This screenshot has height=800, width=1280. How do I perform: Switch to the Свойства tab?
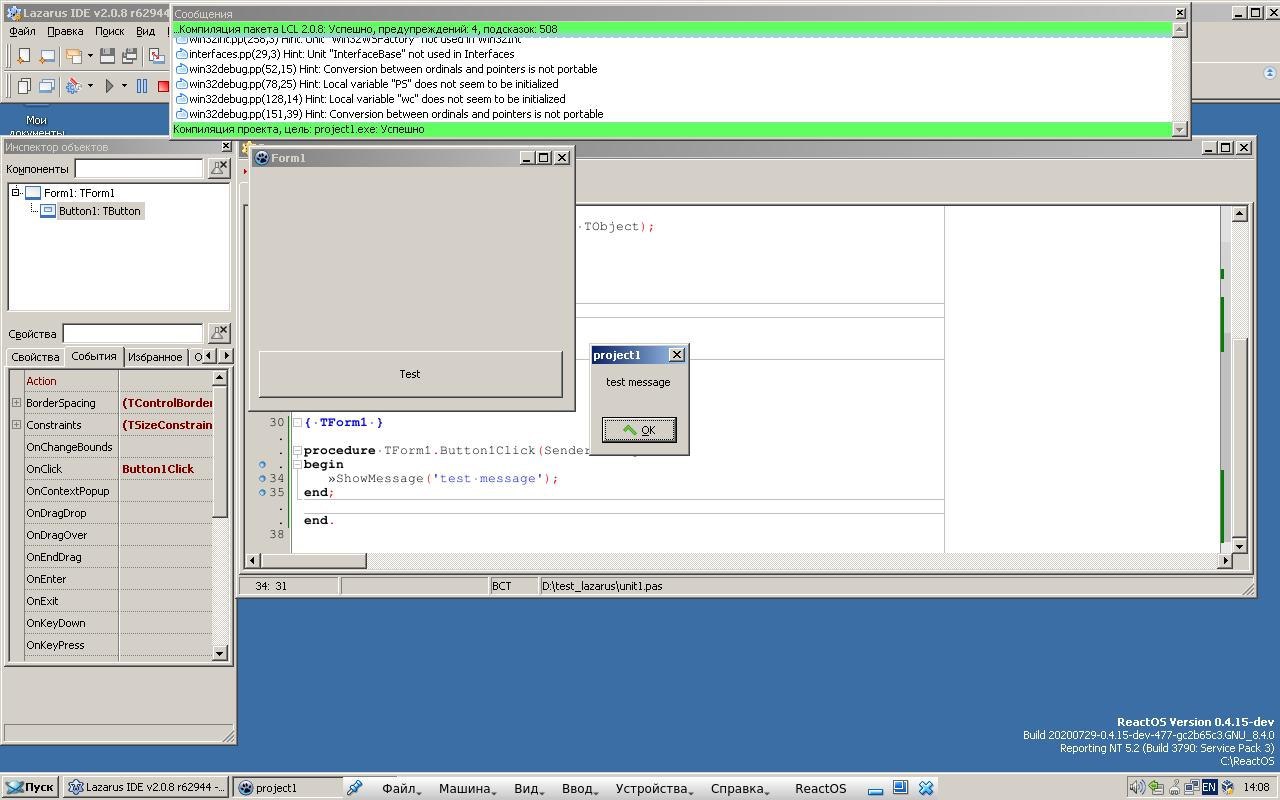point(35,357)
